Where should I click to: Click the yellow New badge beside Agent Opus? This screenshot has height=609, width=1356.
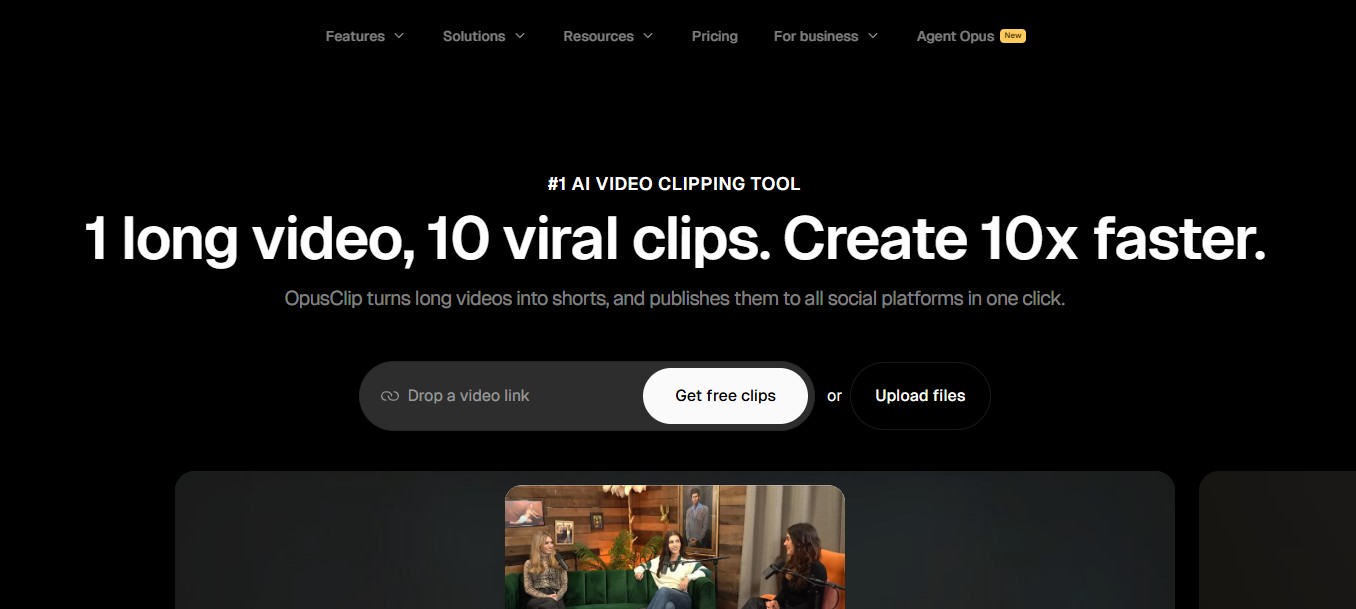[1013, 36]
